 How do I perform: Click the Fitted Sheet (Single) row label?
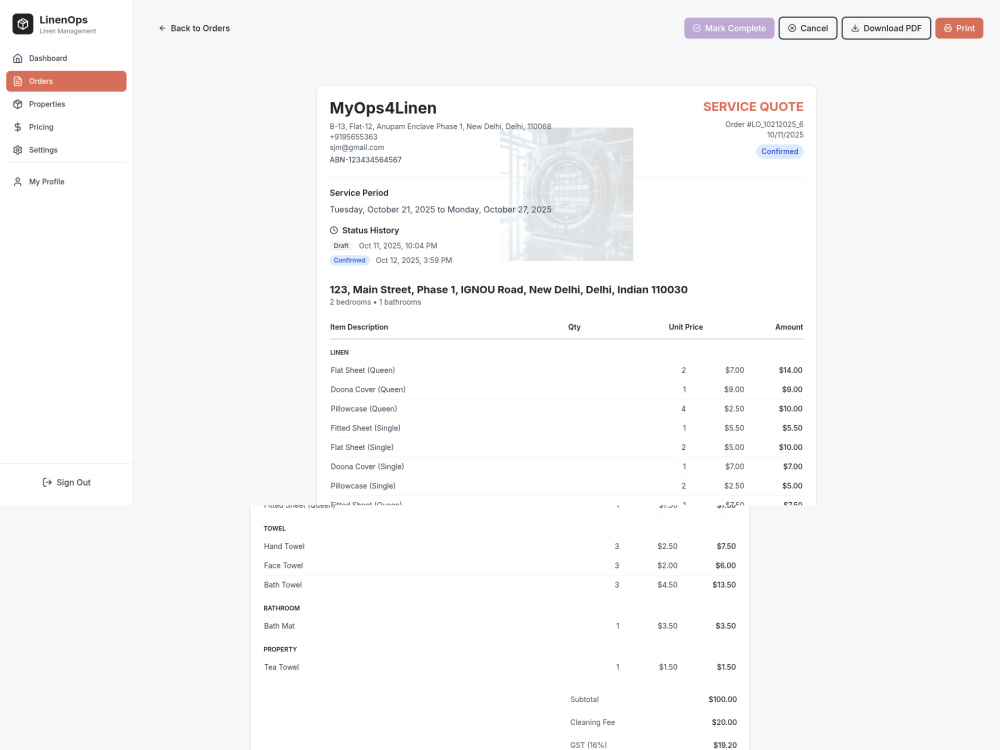(365, 428)
